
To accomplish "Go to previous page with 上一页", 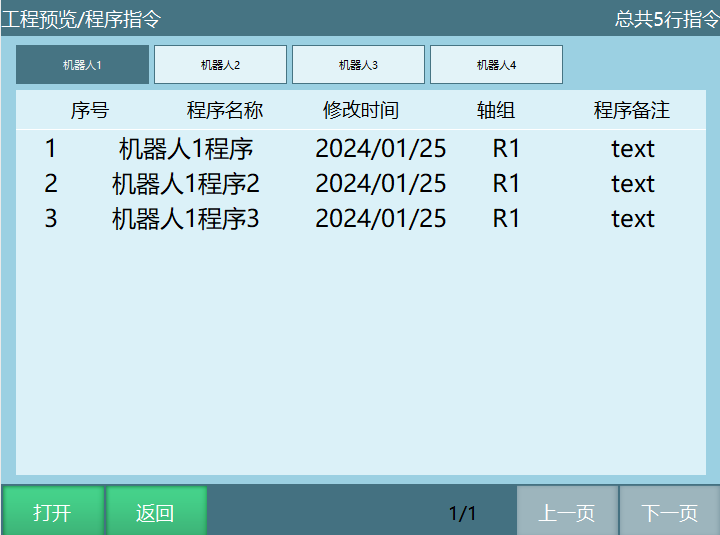I will coord(567,512).
